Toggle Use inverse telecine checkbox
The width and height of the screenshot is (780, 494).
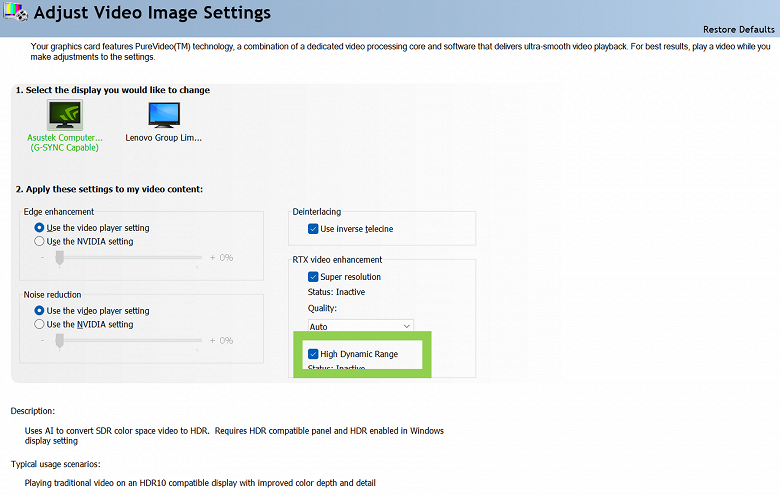click(x=314, y=229)
